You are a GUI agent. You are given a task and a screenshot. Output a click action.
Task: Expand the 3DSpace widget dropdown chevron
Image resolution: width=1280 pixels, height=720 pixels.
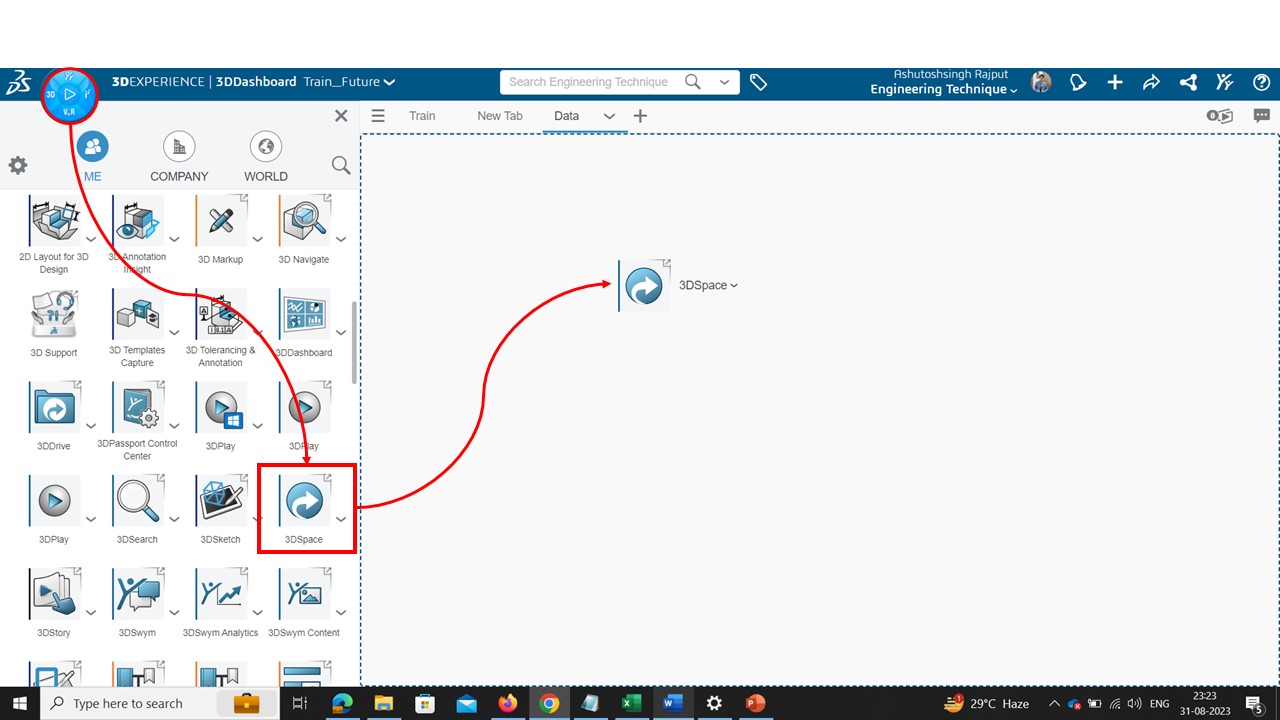tap(734, 286)
